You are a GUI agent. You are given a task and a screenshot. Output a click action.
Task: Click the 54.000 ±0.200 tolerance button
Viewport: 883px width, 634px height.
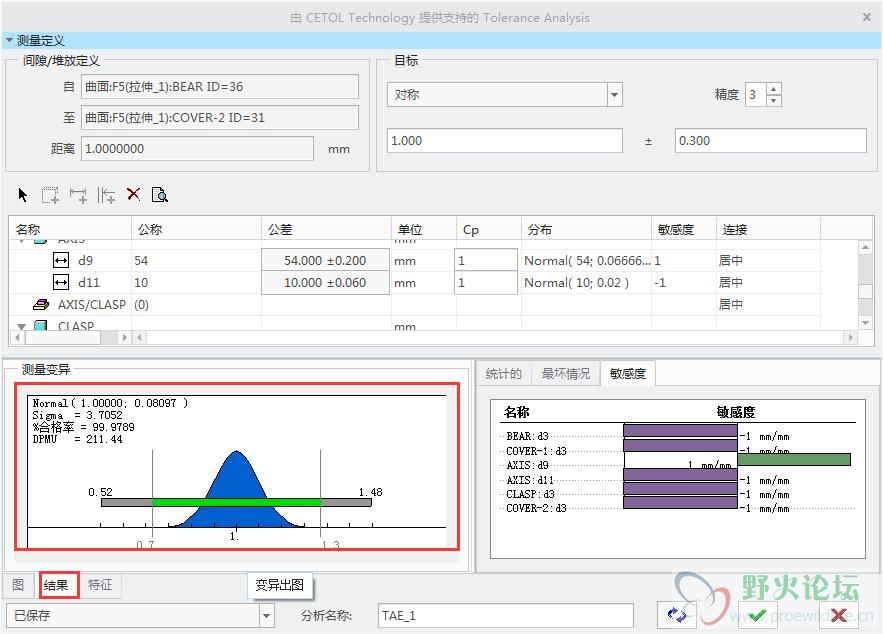[325, 260]
